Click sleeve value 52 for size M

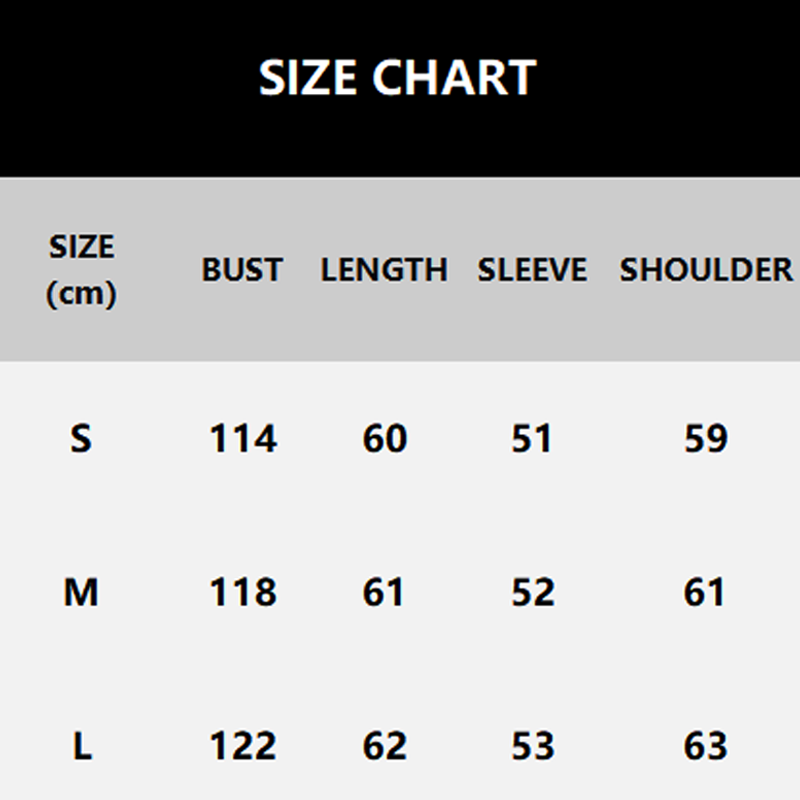click(x=532, y=593)
